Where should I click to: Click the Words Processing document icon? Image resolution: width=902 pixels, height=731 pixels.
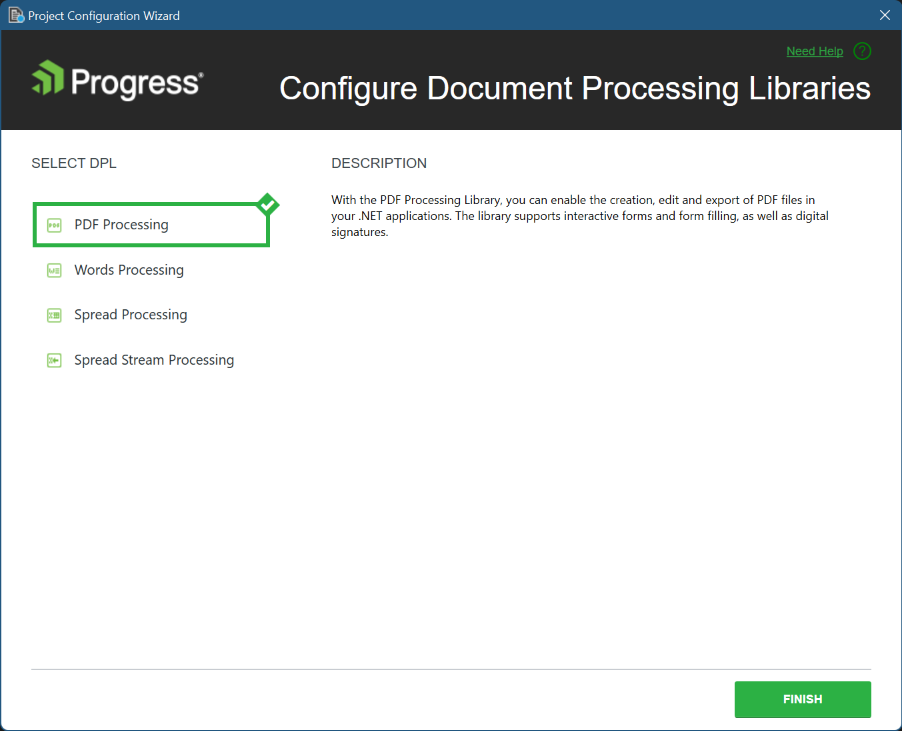click(54, 269)
